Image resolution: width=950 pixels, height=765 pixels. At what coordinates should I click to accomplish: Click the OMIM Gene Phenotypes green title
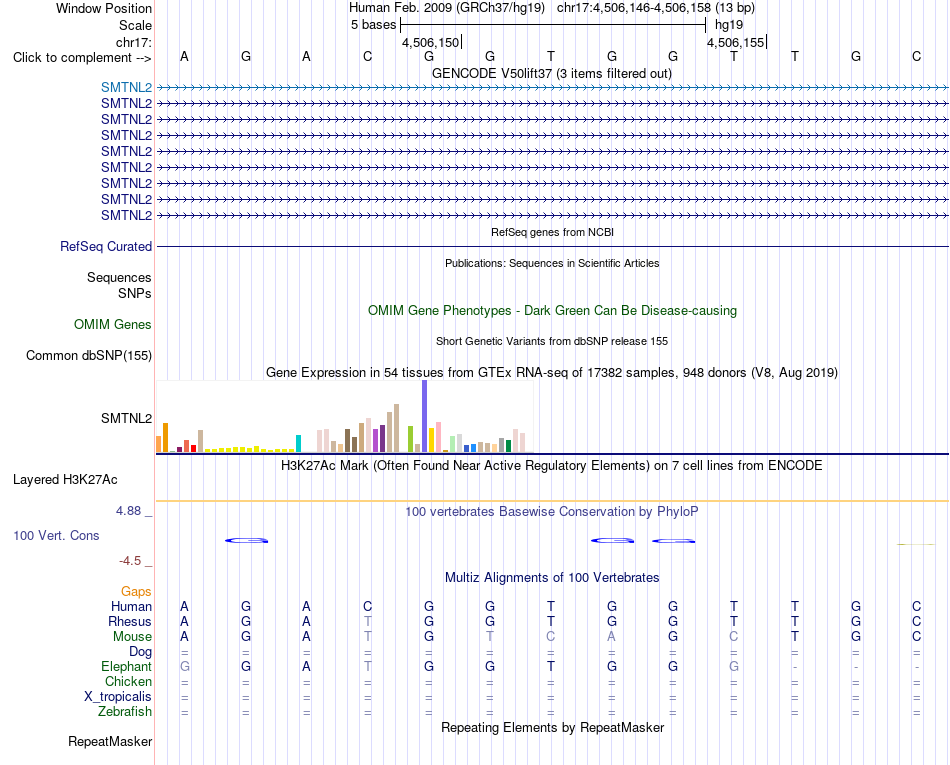pos(552,310)
